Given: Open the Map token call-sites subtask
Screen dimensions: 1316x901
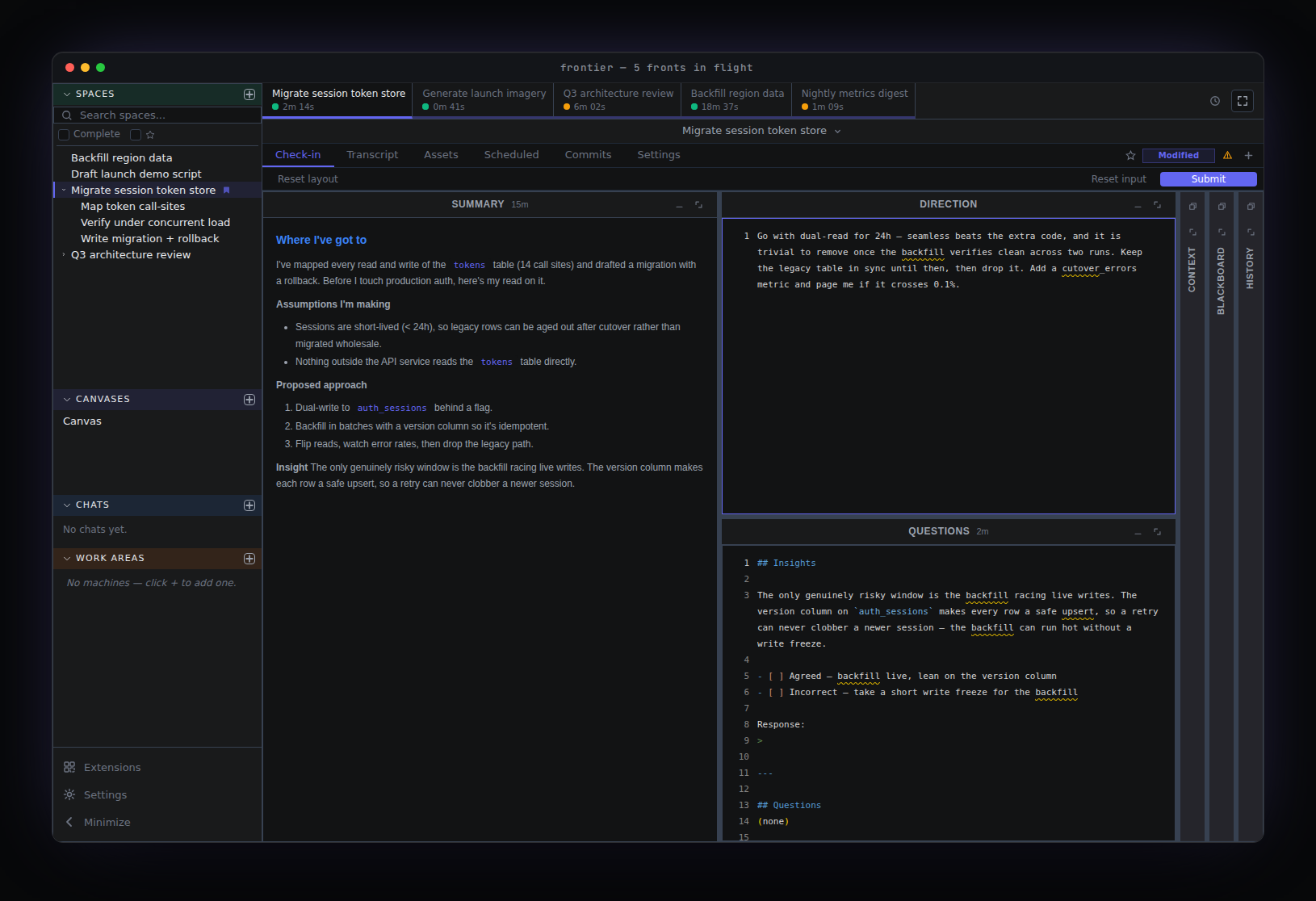Looking at the screenshot, I should pos(132,207).
